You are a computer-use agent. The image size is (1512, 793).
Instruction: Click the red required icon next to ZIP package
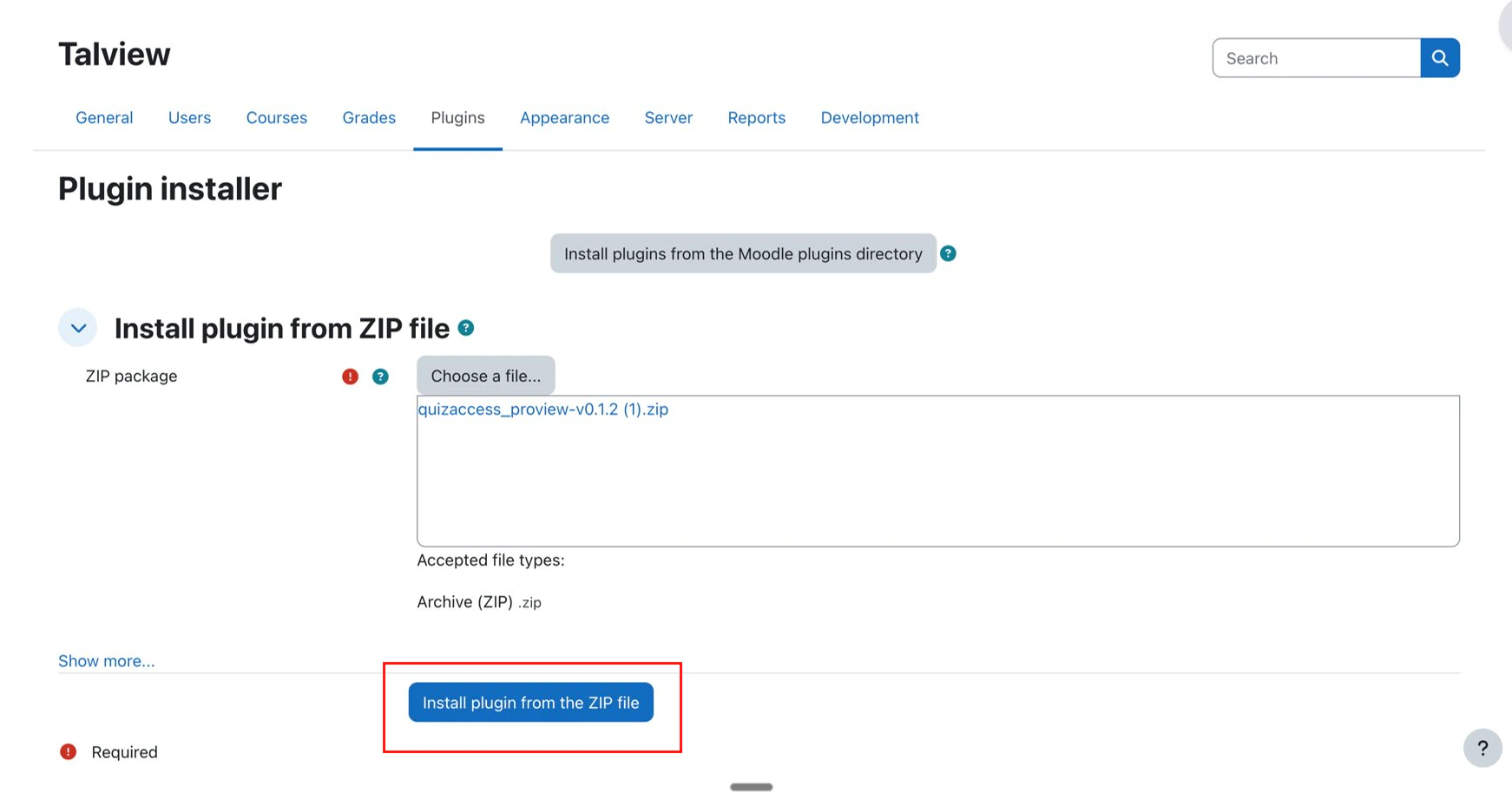pos(350,377)
